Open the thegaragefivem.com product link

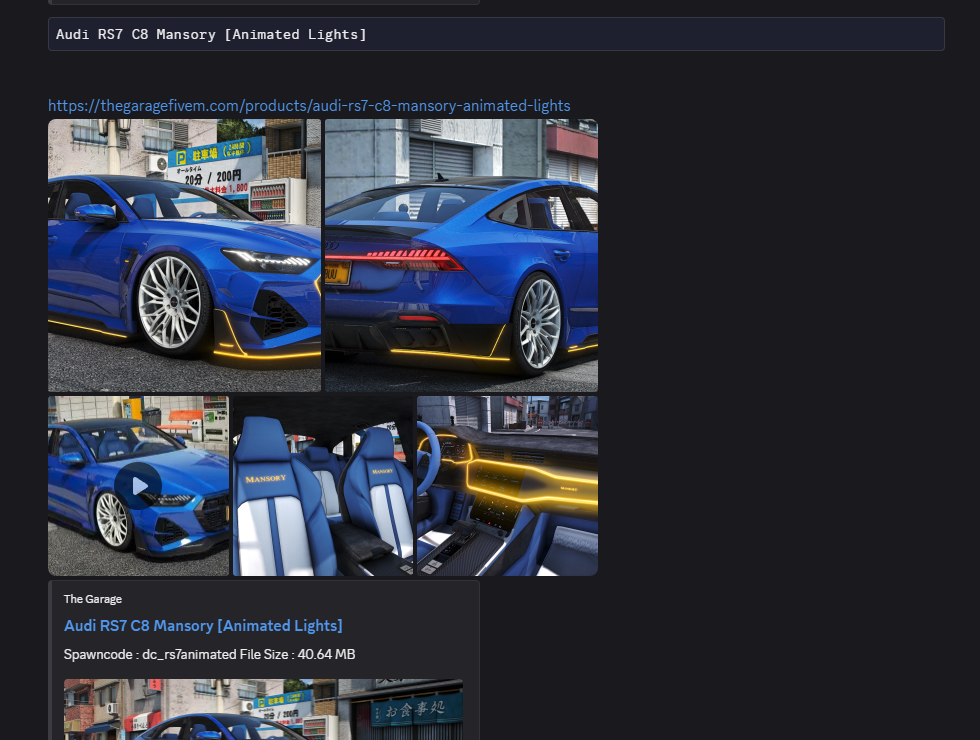coord(309,106)
